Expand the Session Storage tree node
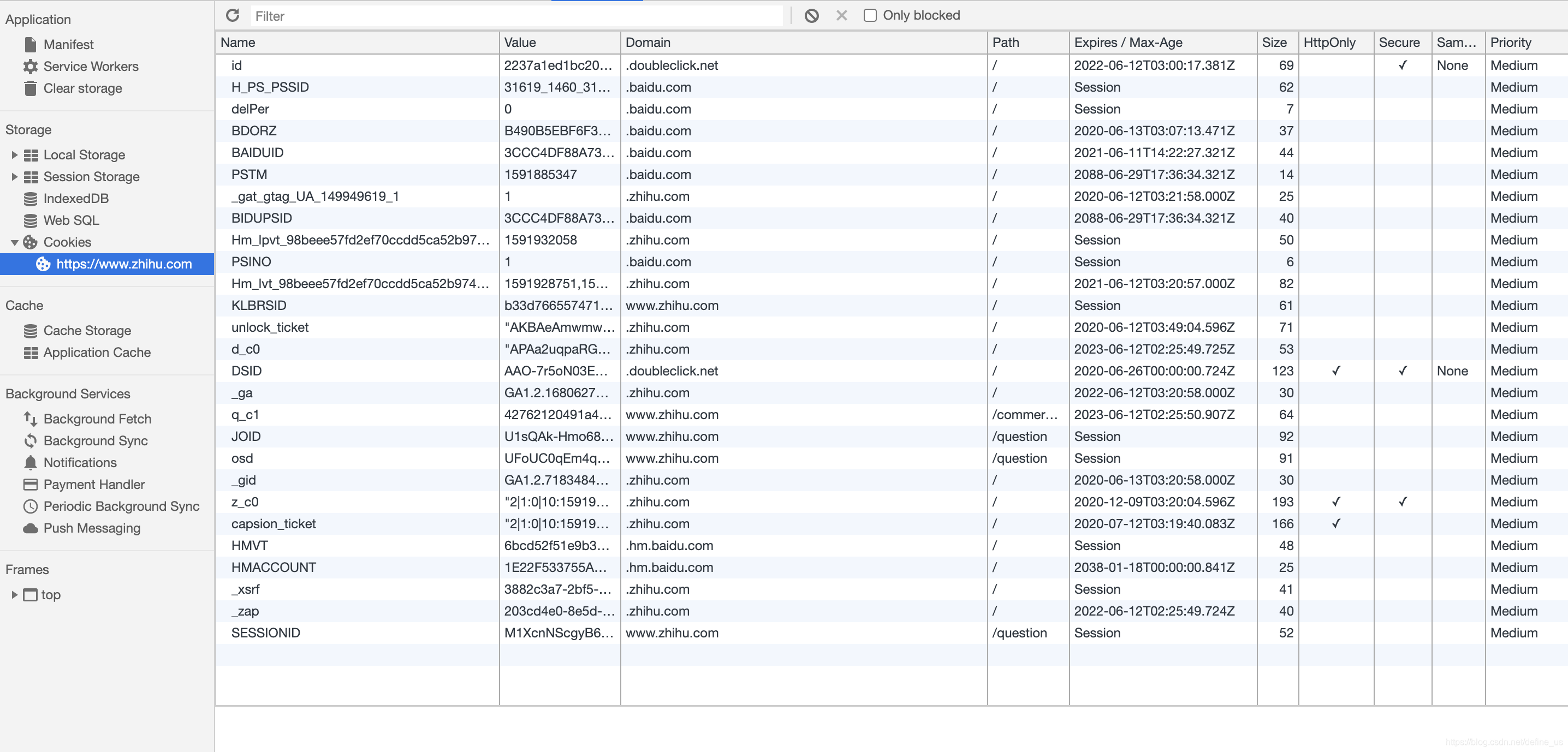 coord(15,177)
